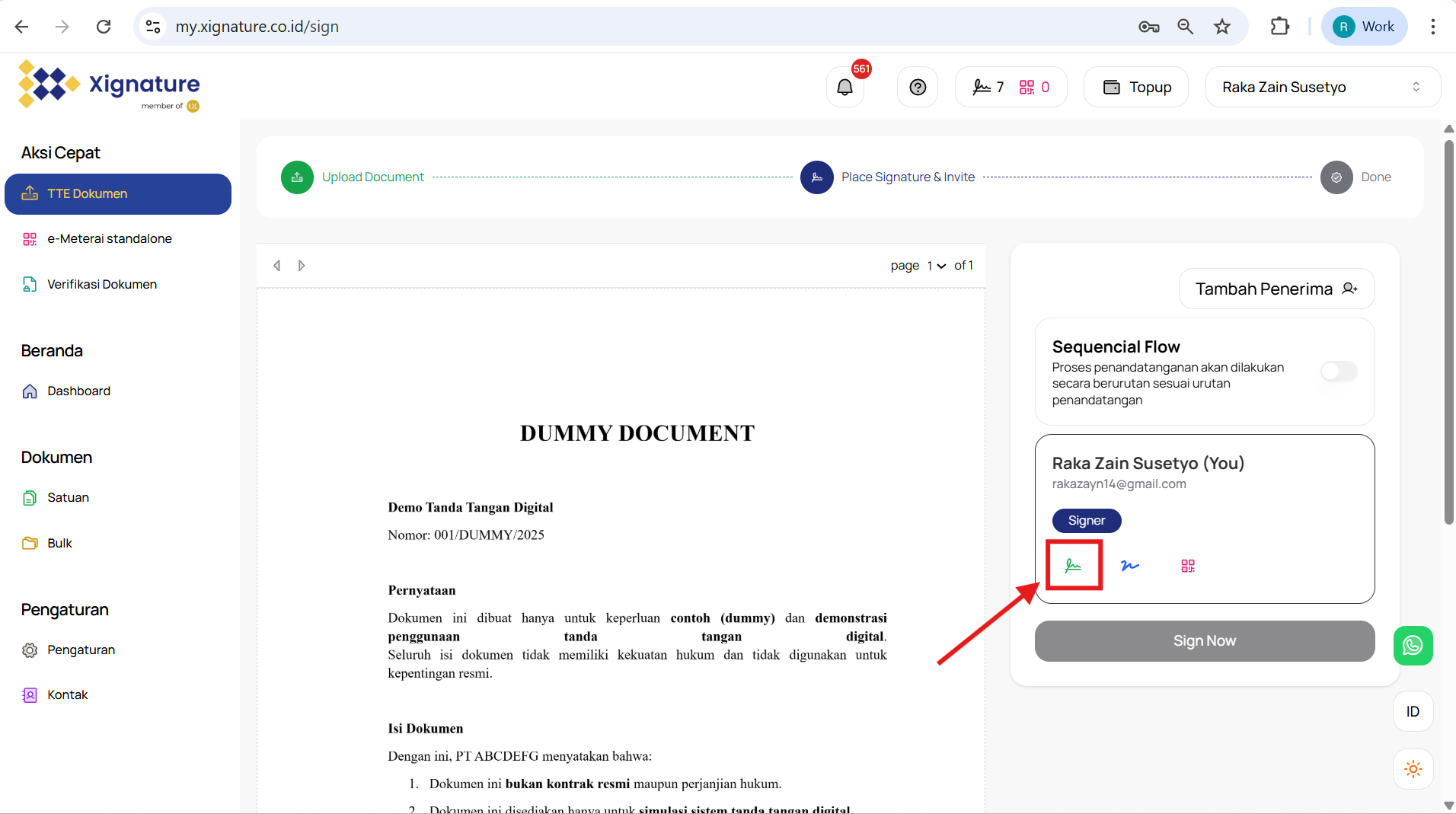
Task: Enable the Sequencial Flow switch
Action: (x=1339, y=371)
